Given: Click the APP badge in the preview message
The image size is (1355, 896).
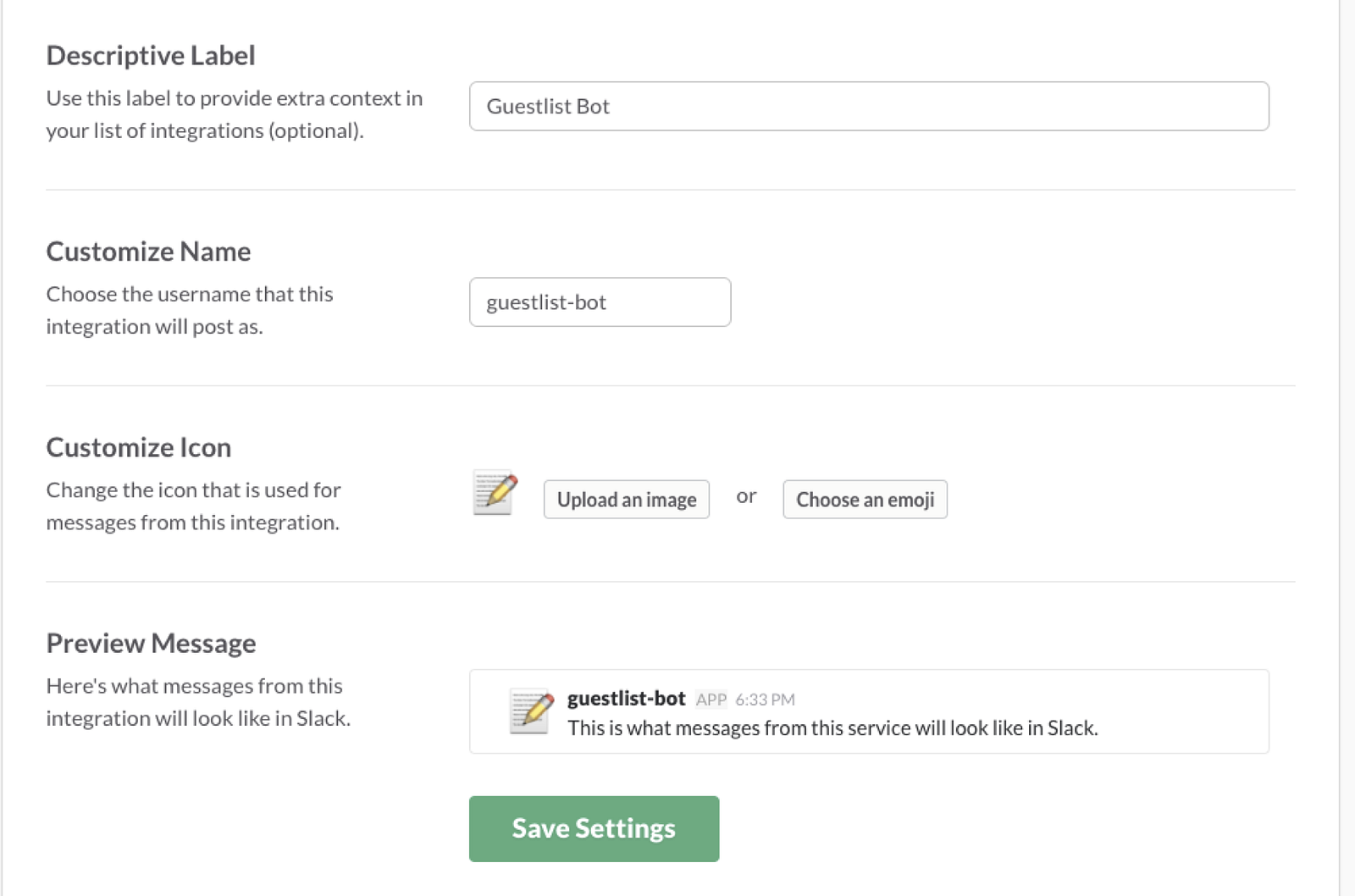Looking at the screenshot, I should 711,700.
